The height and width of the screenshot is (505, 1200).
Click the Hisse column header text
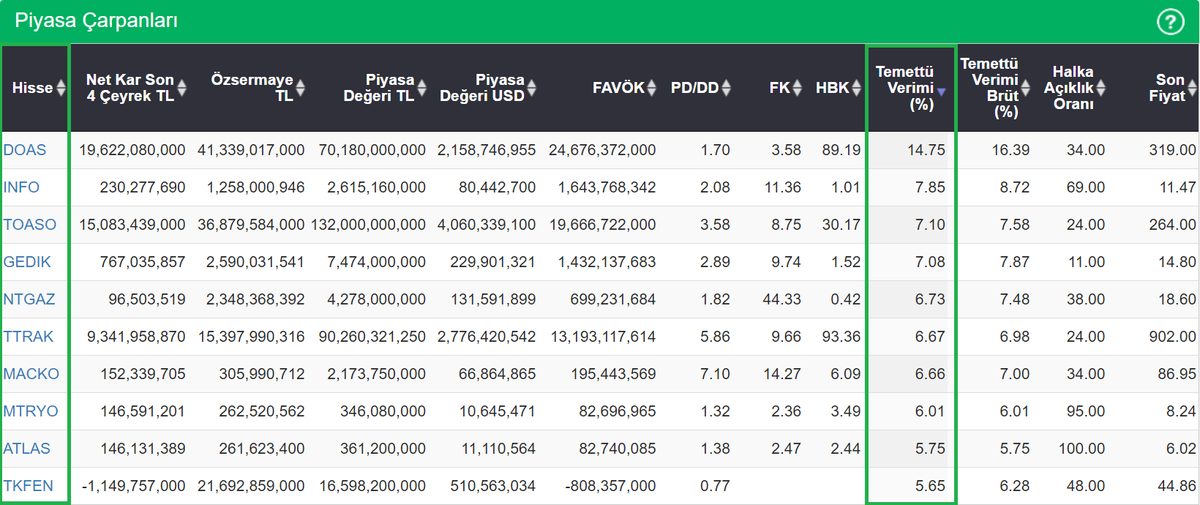[33, 88]
